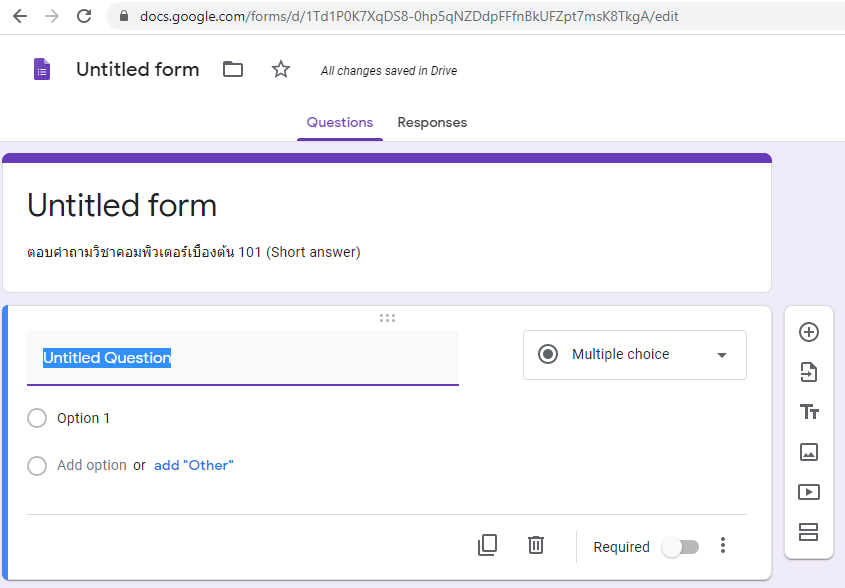Add a title and description block
This screenshot has height=588, width=845.
(x=809, y=412)
